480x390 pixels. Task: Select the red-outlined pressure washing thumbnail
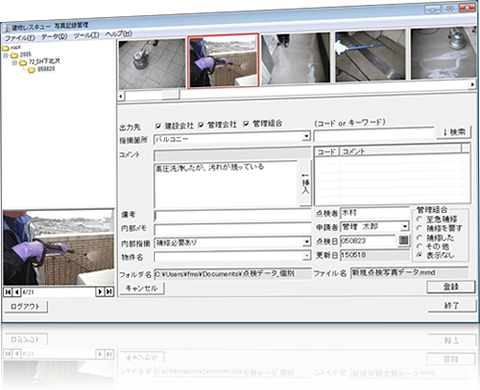[223, 61]
